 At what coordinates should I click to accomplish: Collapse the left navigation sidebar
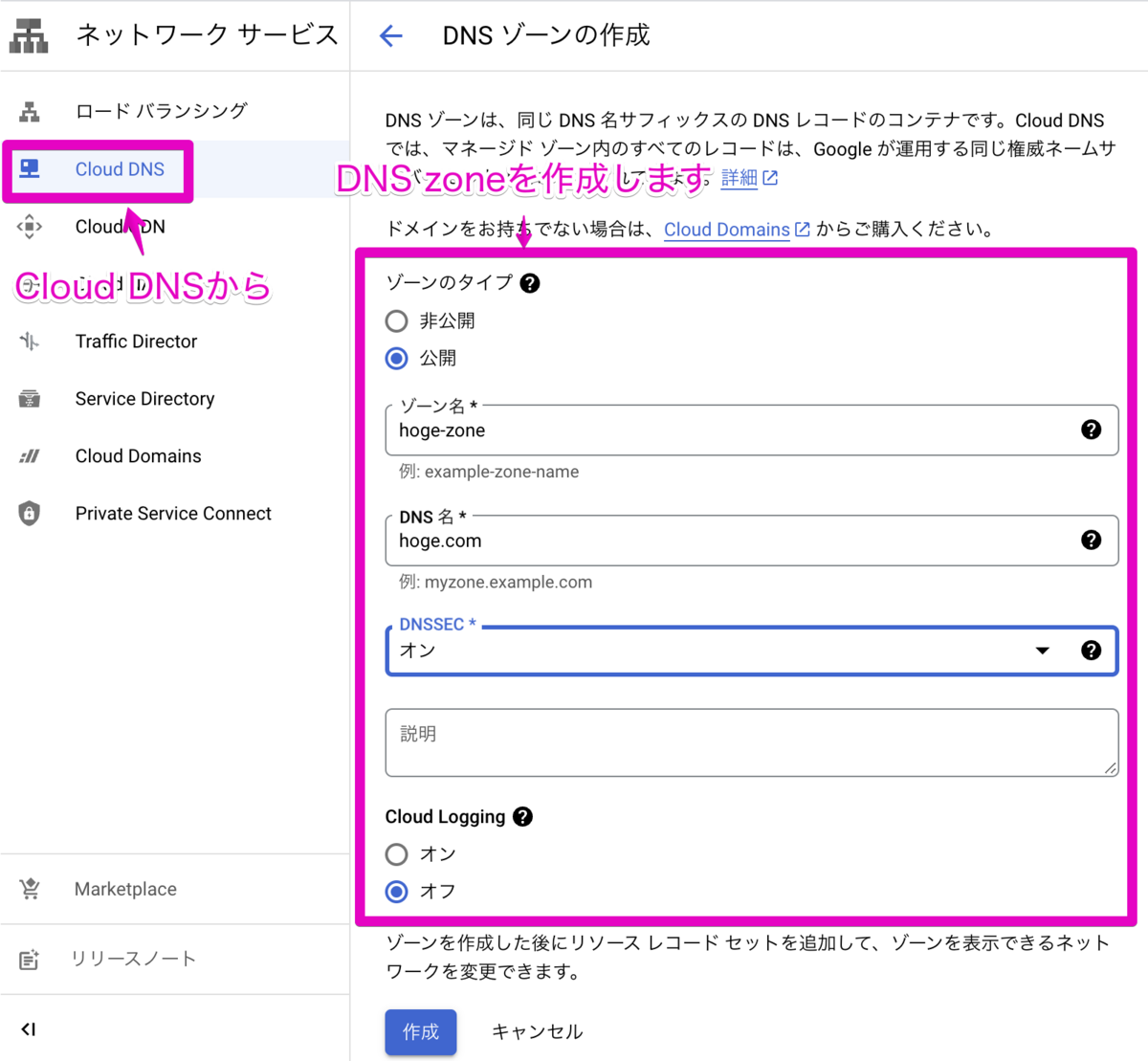[29, 1029]
